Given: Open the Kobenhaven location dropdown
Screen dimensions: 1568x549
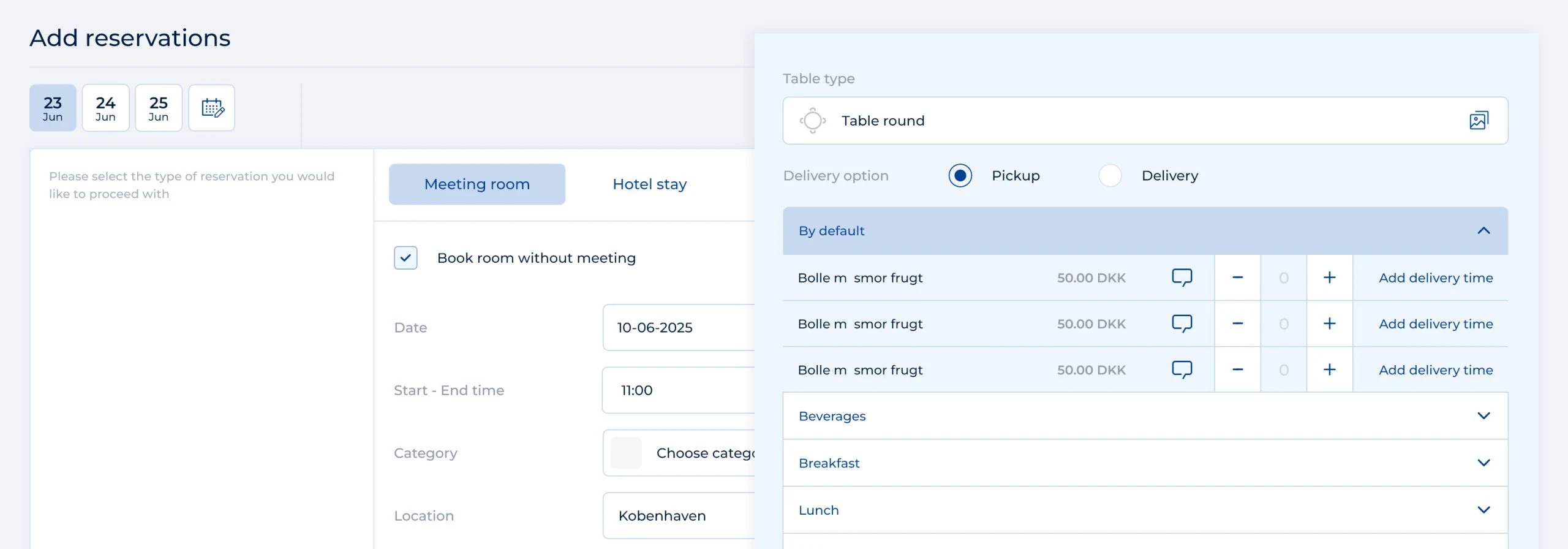Looking at the screenshot, I should (x=679, y=516).
